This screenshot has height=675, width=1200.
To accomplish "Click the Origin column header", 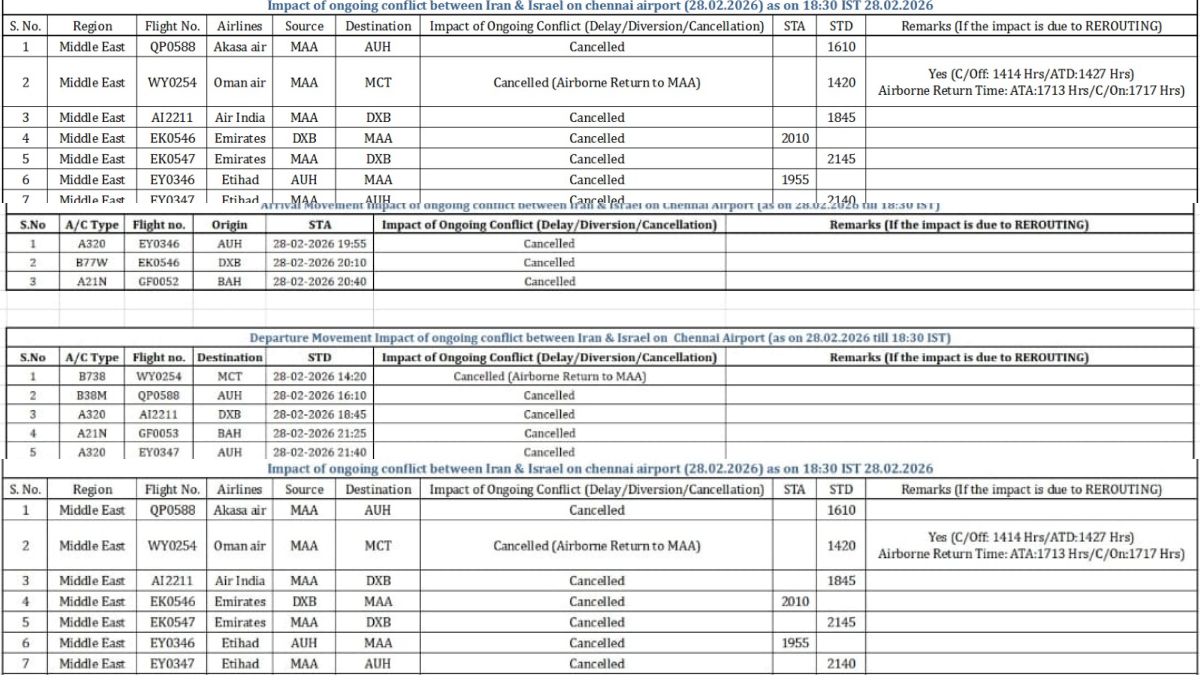I will tap(229, 225).
